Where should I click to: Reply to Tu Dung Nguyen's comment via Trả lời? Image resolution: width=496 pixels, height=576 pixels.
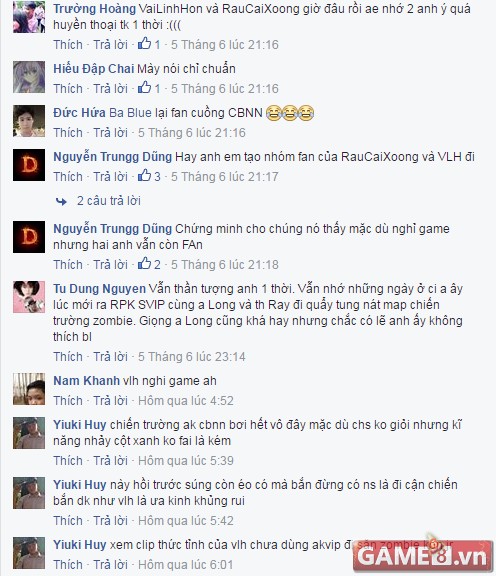tap(110, 356)
